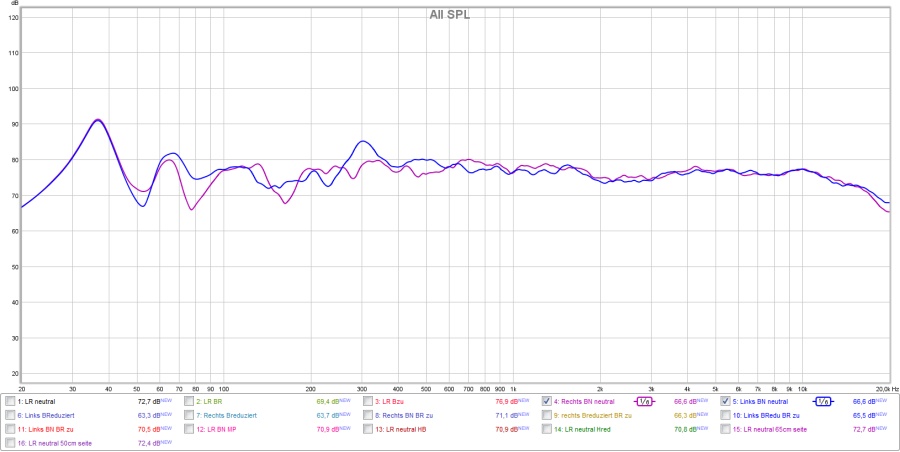The height and width of the screenshot is (452, 900).
Task: Show the '12: LR BN MP' trace
Action: 189,429
